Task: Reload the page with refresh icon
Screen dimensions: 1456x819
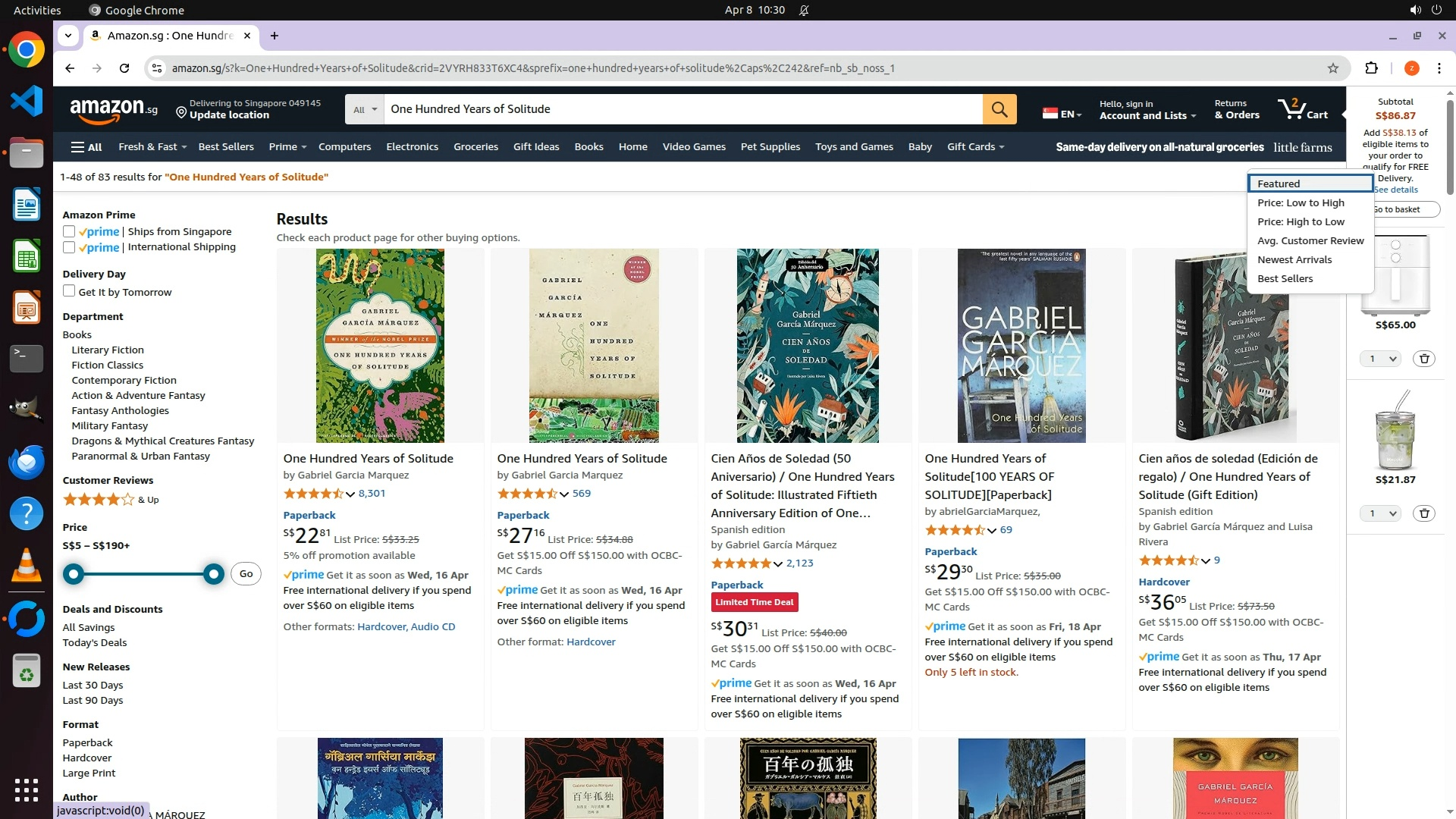Action: point(124,68)
